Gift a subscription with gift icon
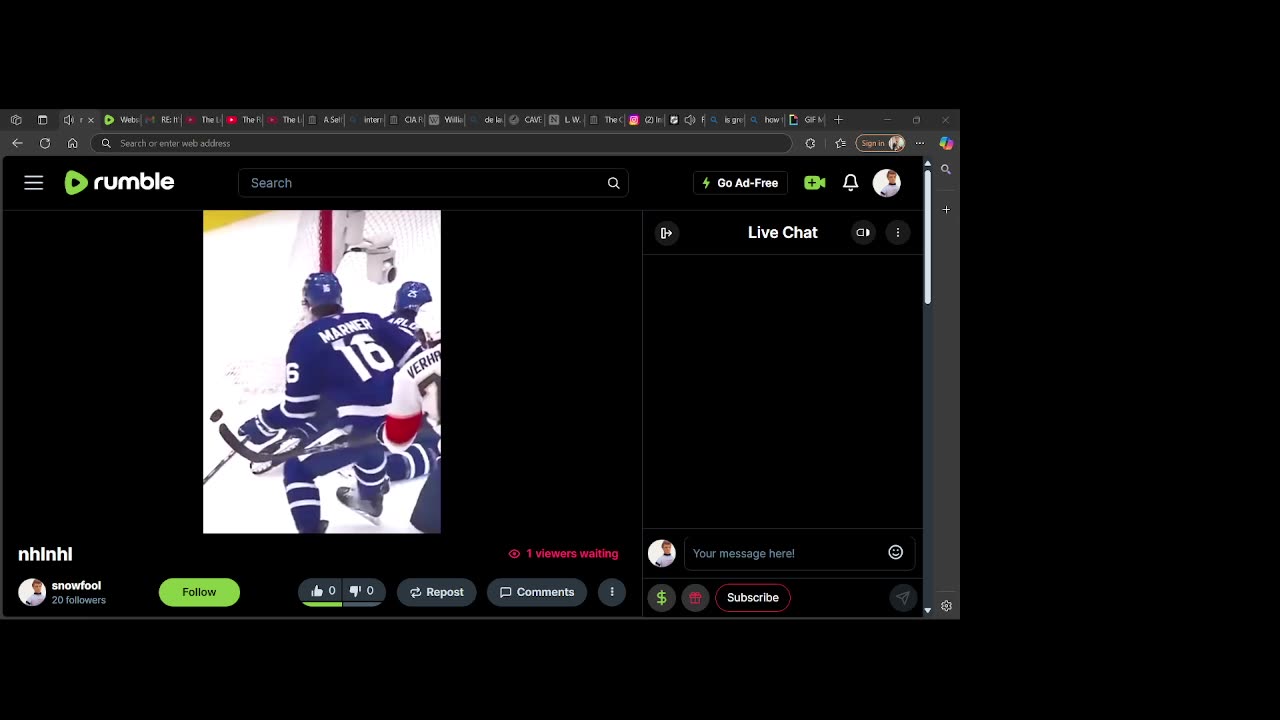Viewport: 1280px width, 720px height. [695, 598]
